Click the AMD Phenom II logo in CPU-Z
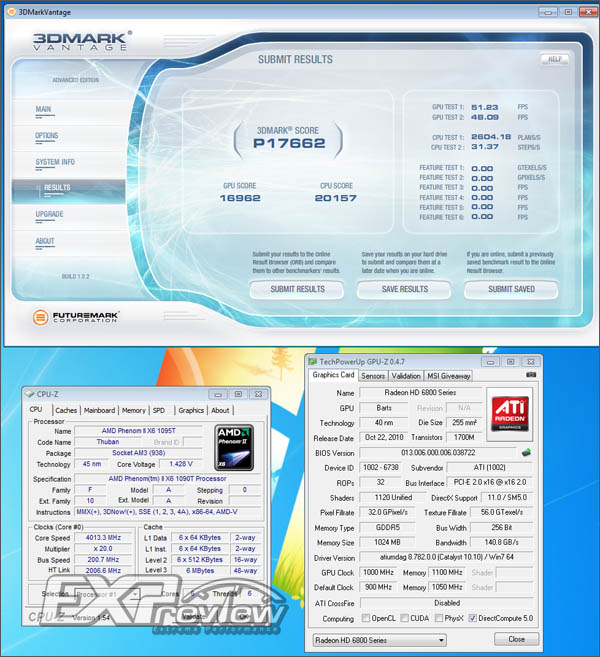 (x=234, y=447)
